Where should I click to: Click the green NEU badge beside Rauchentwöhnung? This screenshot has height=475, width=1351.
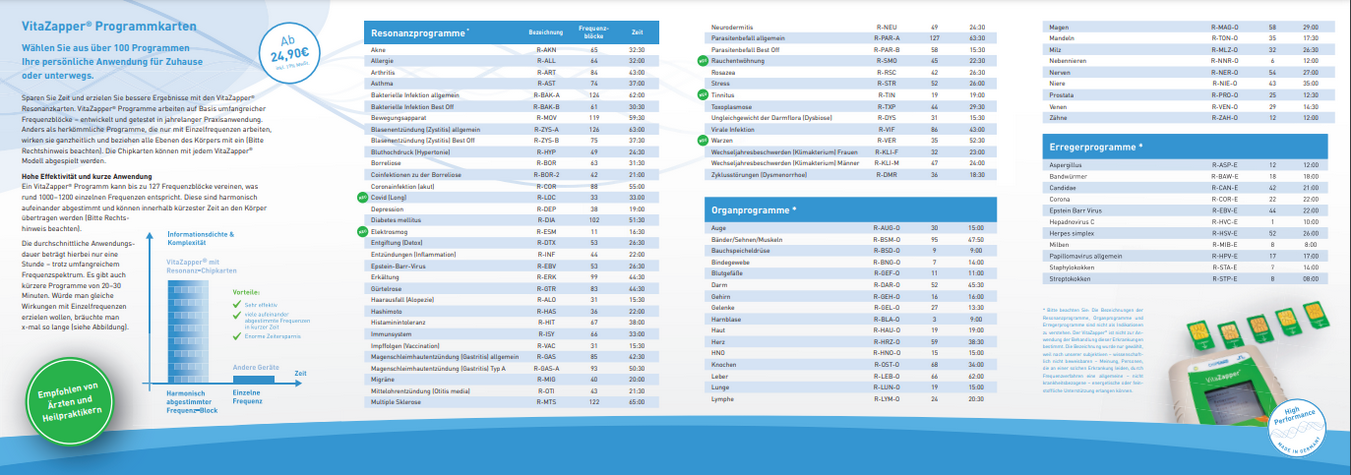[703, 60]
